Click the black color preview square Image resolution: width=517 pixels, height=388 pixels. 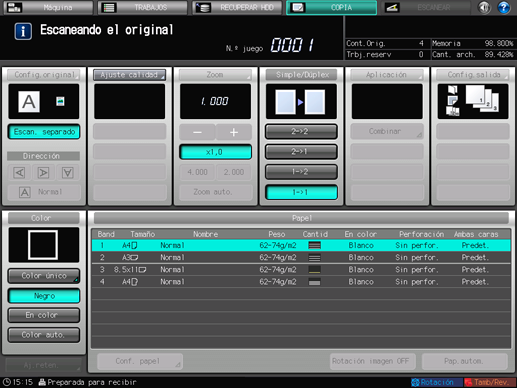click(44, 245)
